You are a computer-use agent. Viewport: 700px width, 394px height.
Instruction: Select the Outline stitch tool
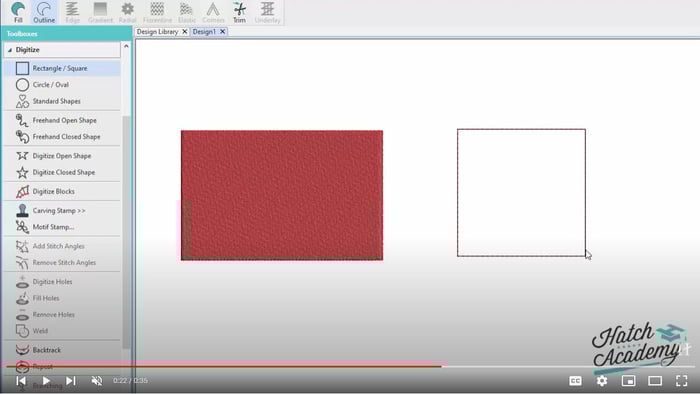(44, 12)
